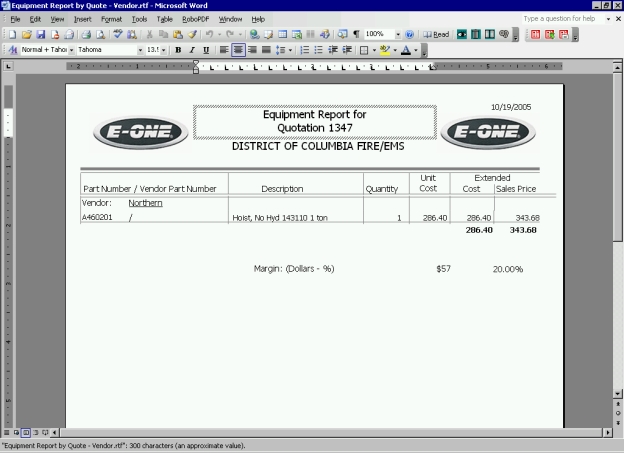
Task: Insert an Excel worksheet
Action: (x=297, y=35)
